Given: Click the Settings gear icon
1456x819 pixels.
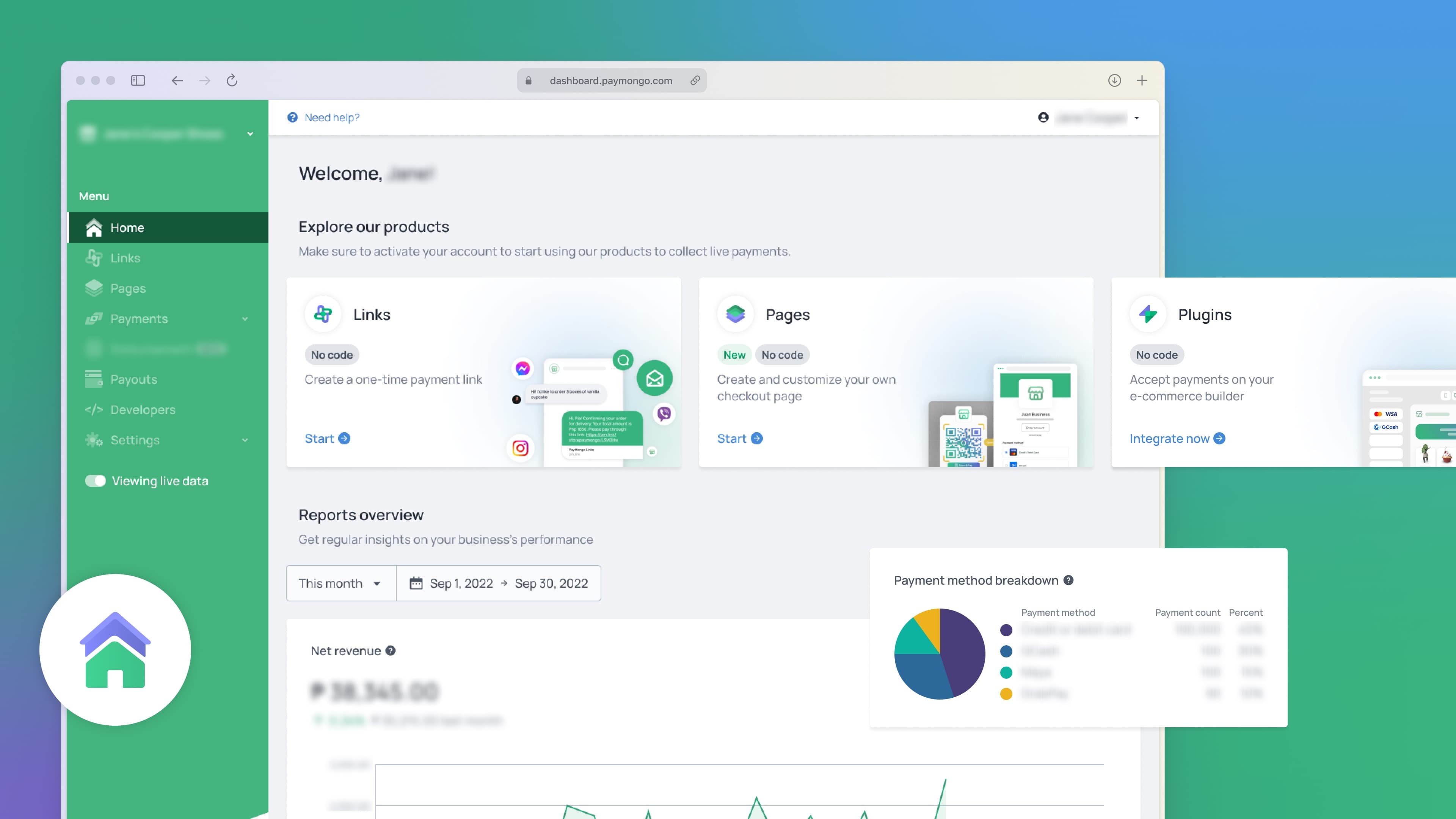Looking at the screenshot, I should (94, 440).
